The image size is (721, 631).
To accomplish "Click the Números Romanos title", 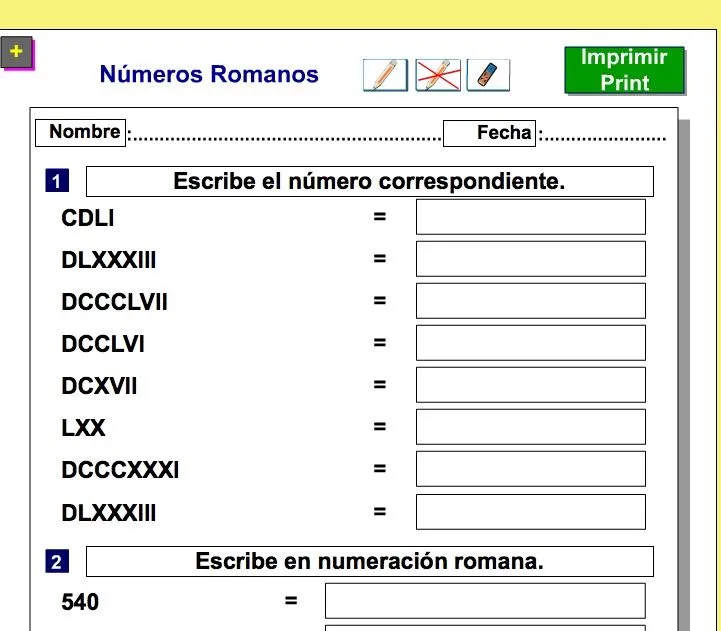I will tap(209, 74).
